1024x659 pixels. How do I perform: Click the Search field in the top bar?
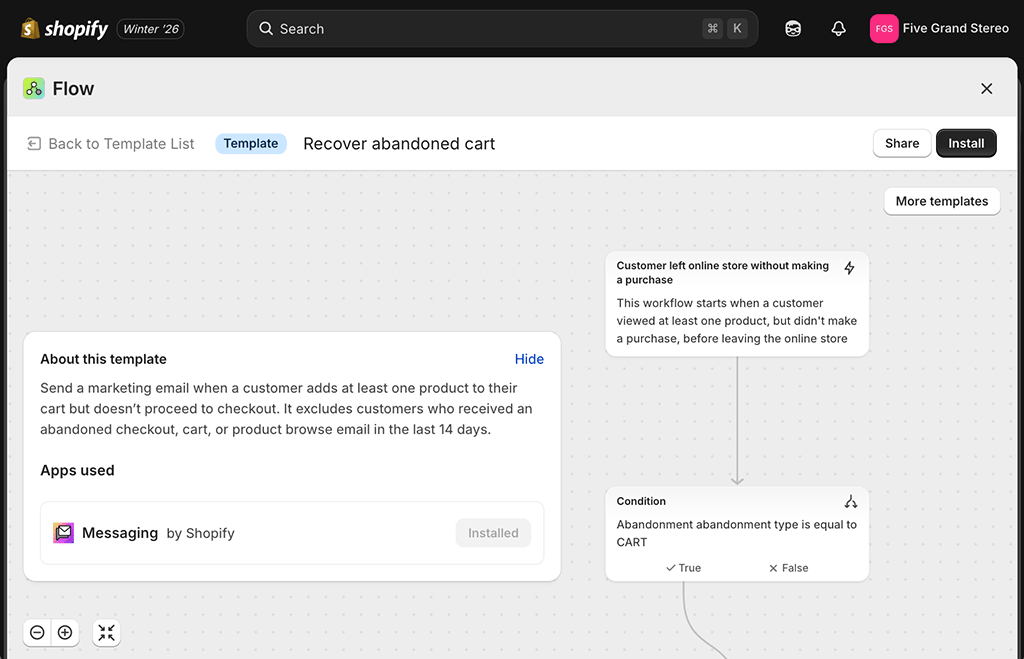pos(500,28)
